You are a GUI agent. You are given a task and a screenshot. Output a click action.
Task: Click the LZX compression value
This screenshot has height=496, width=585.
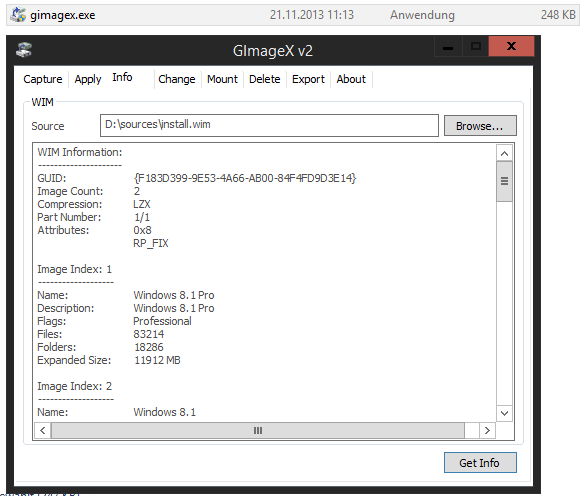point(142,204)
